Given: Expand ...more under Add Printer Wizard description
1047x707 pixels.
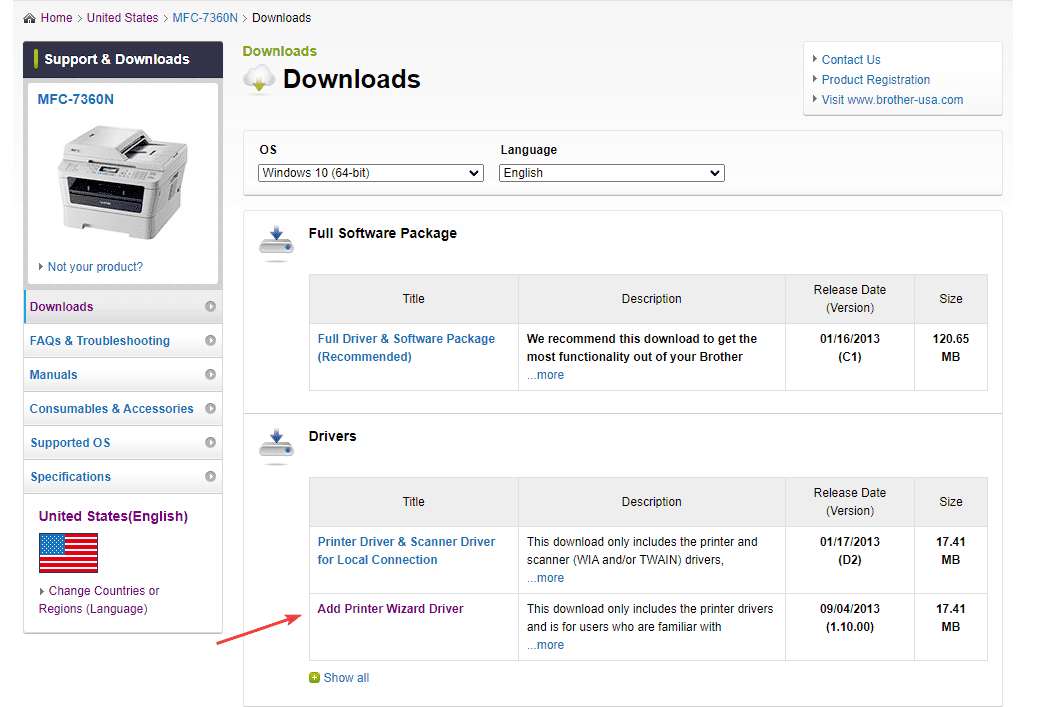Looking at the screenshot, I should point(545,645).
